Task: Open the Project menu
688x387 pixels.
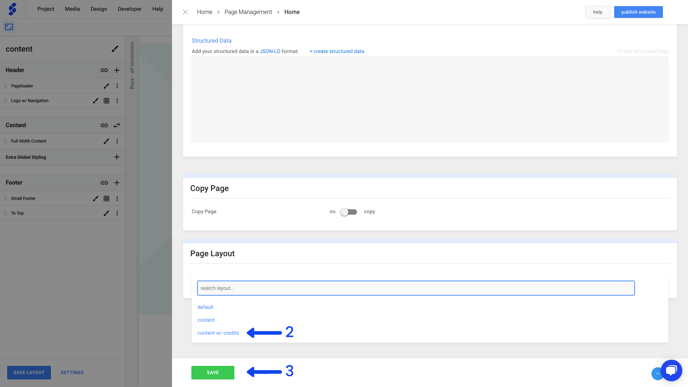Action: point(46,9)
